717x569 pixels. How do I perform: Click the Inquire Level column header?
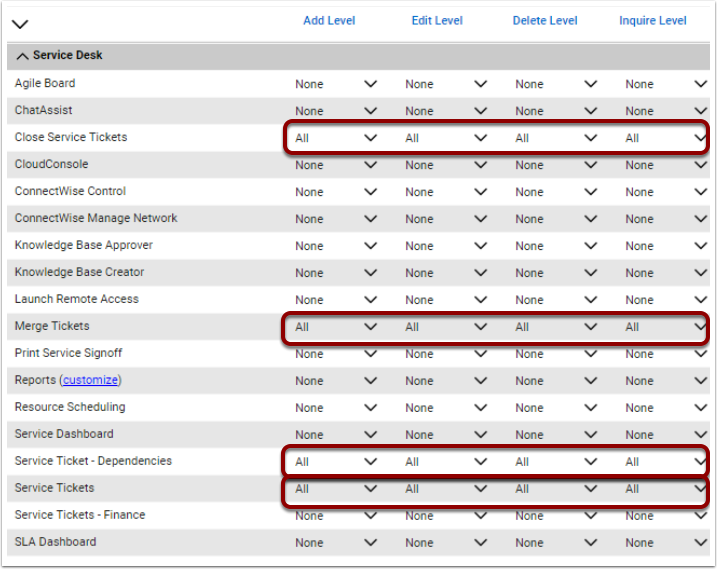point(653,21)
